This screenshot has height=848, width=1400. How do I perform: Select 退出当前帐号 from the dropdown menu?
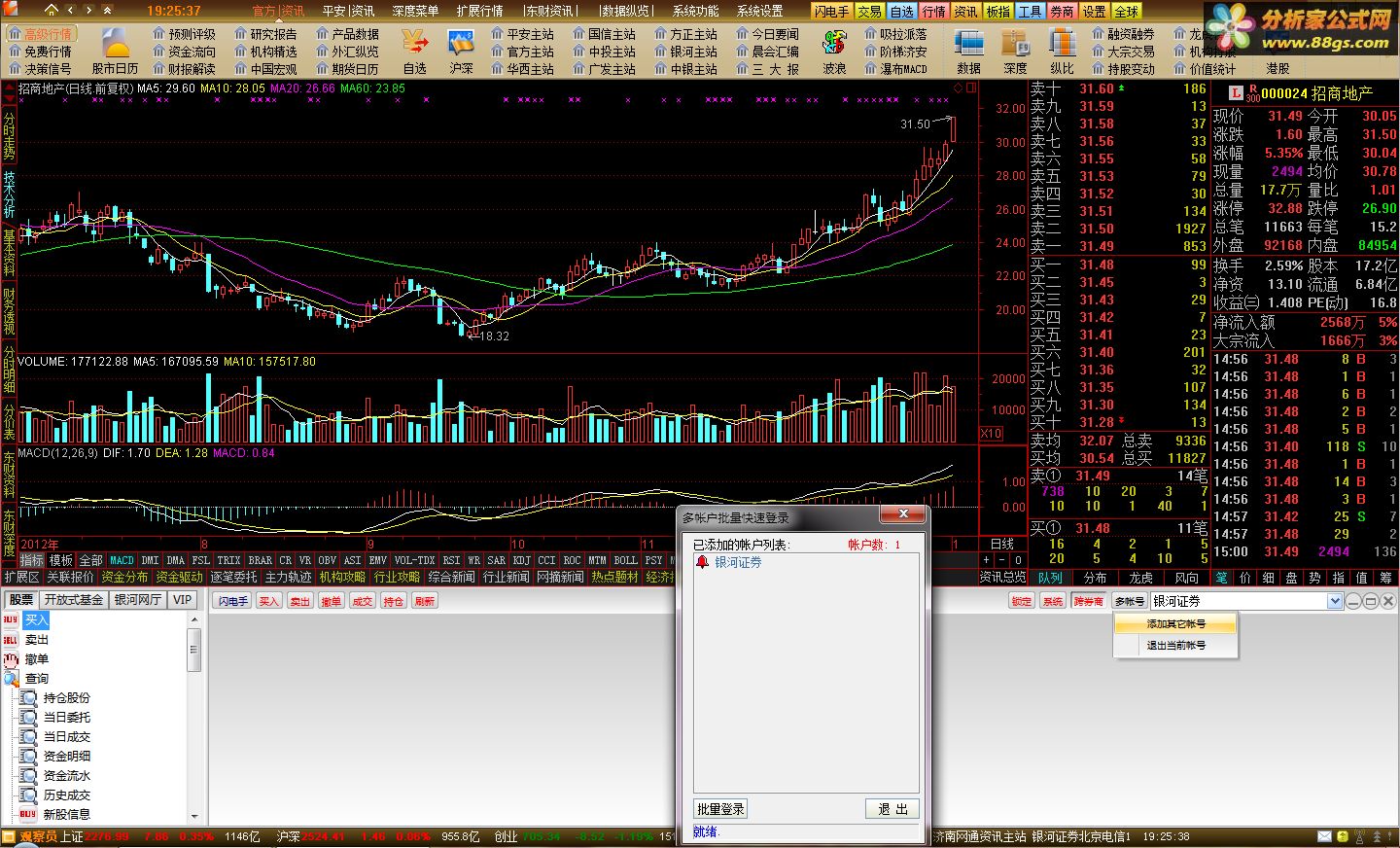point(1175,645)
